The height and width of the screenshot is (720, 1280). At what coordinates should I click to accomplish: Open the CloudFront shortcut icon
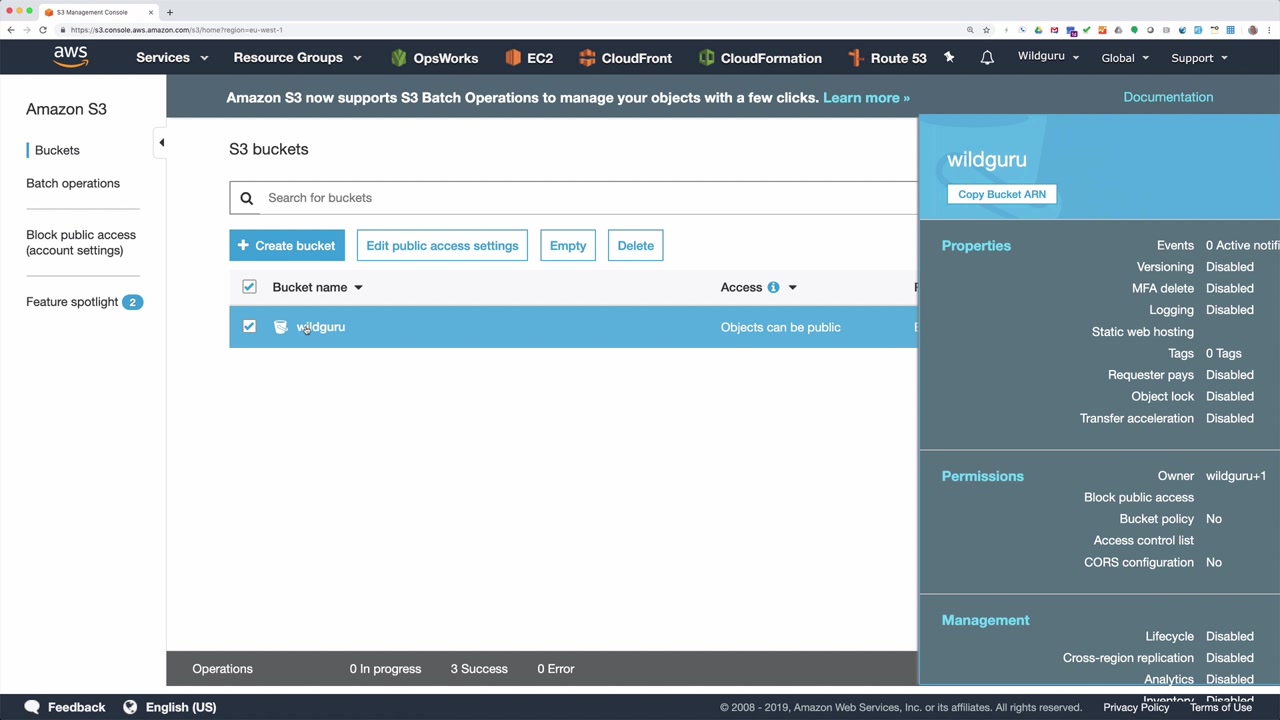pos(587,58)
